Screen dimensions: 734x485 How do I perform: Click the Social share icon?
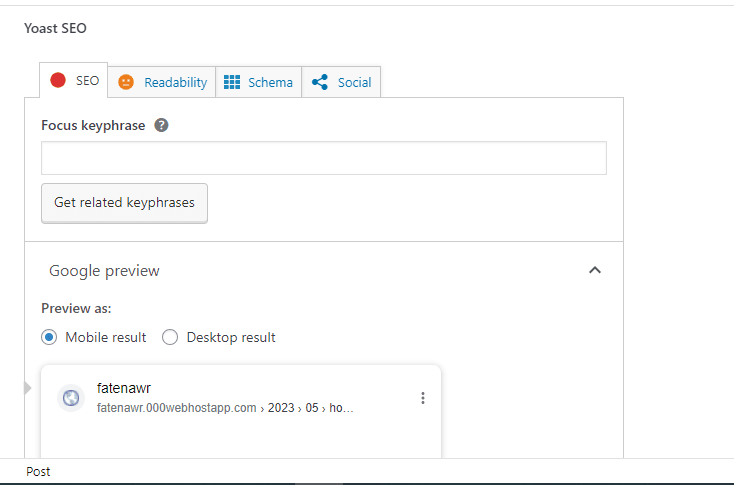click(x=320, y=82)
